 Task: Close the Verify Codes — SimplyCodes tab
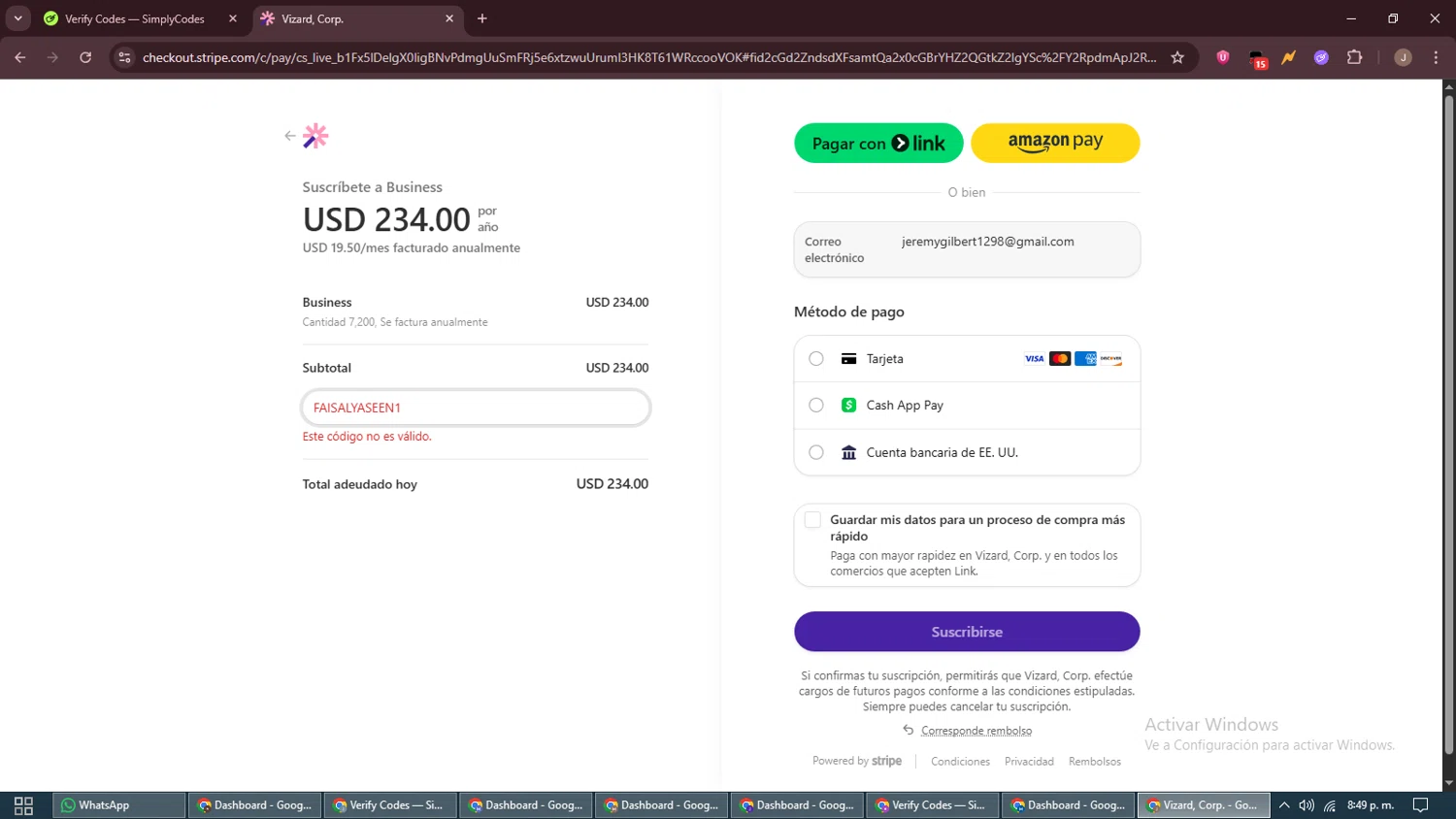(x=233, y=18)
